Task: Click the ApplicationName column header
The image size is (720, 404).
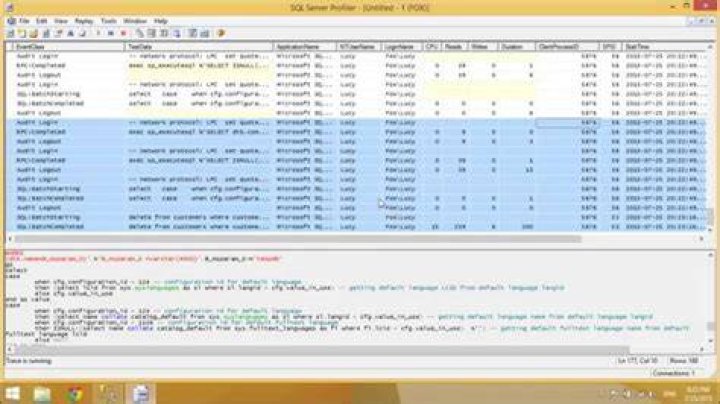Action: 304,47
